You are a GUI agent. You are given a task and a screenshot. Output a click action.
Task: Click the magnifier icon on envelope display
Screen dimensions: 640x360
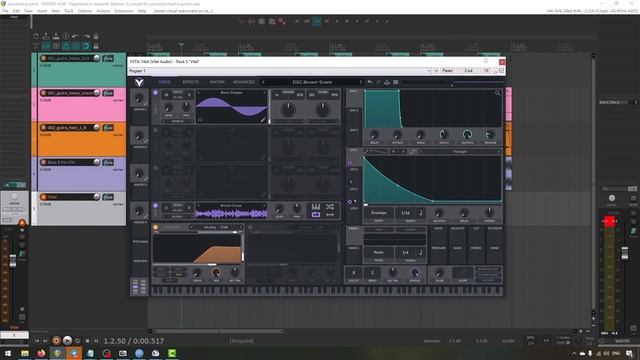coord(498,93)
